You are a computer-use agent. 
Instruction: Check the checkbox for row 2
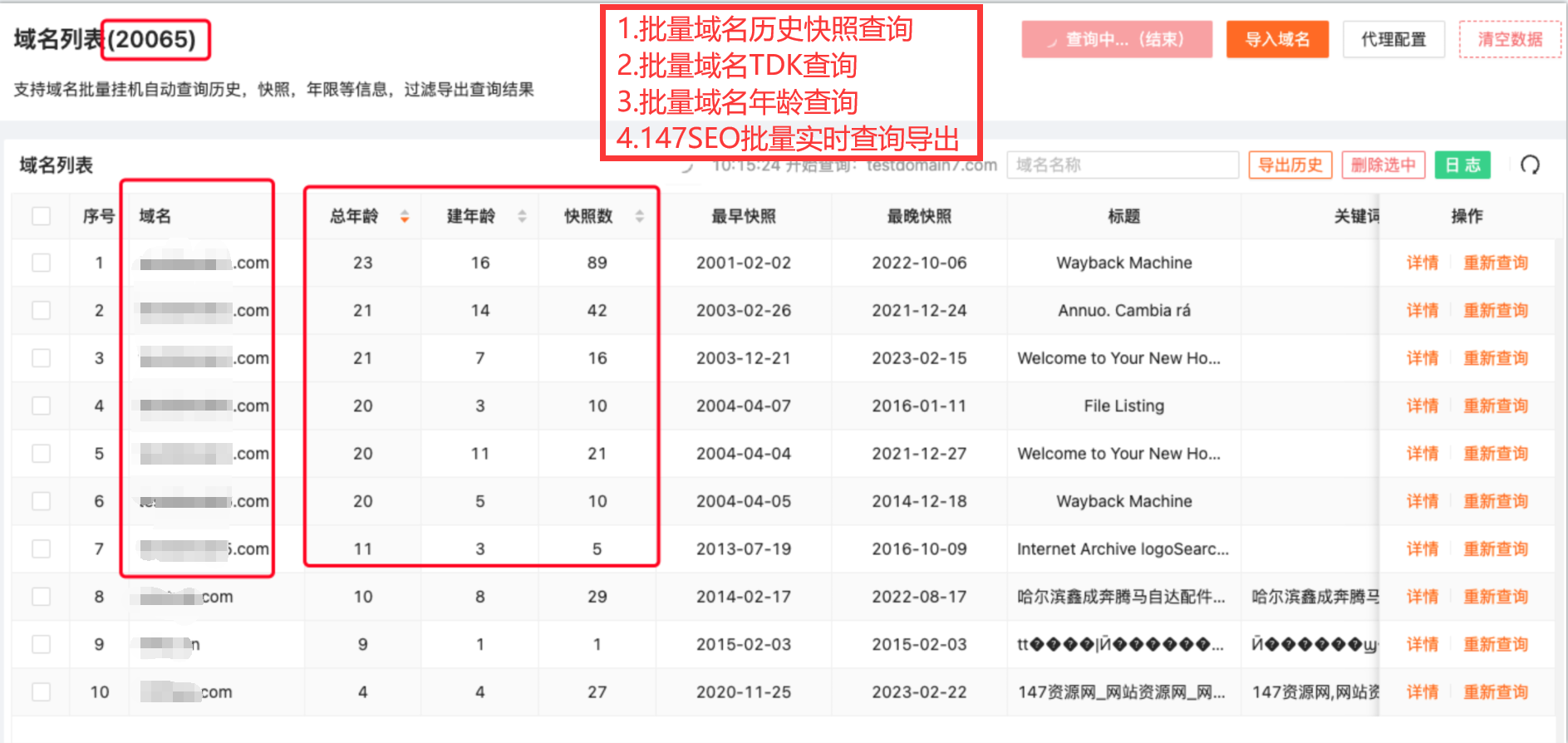point(41,310)
